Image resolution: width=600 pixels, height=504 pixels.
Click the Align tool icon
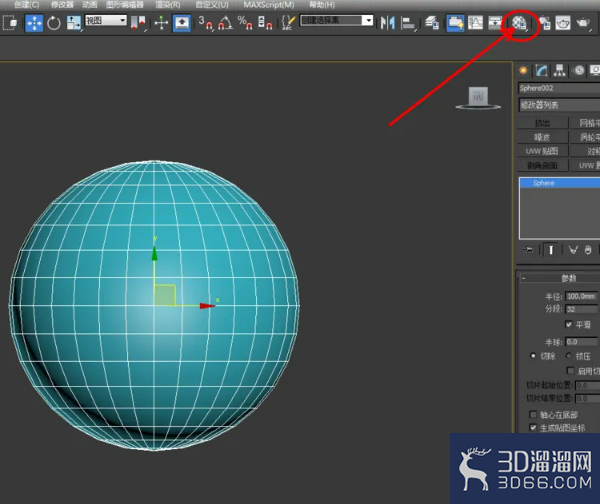[x=408, y=23]
